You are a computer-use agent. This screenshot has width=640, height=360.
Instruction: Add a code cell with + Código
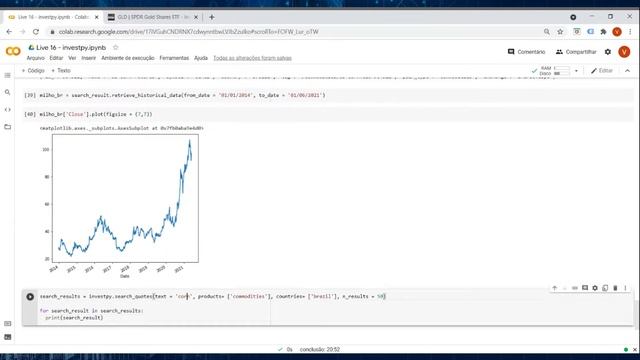coord(33,71)
